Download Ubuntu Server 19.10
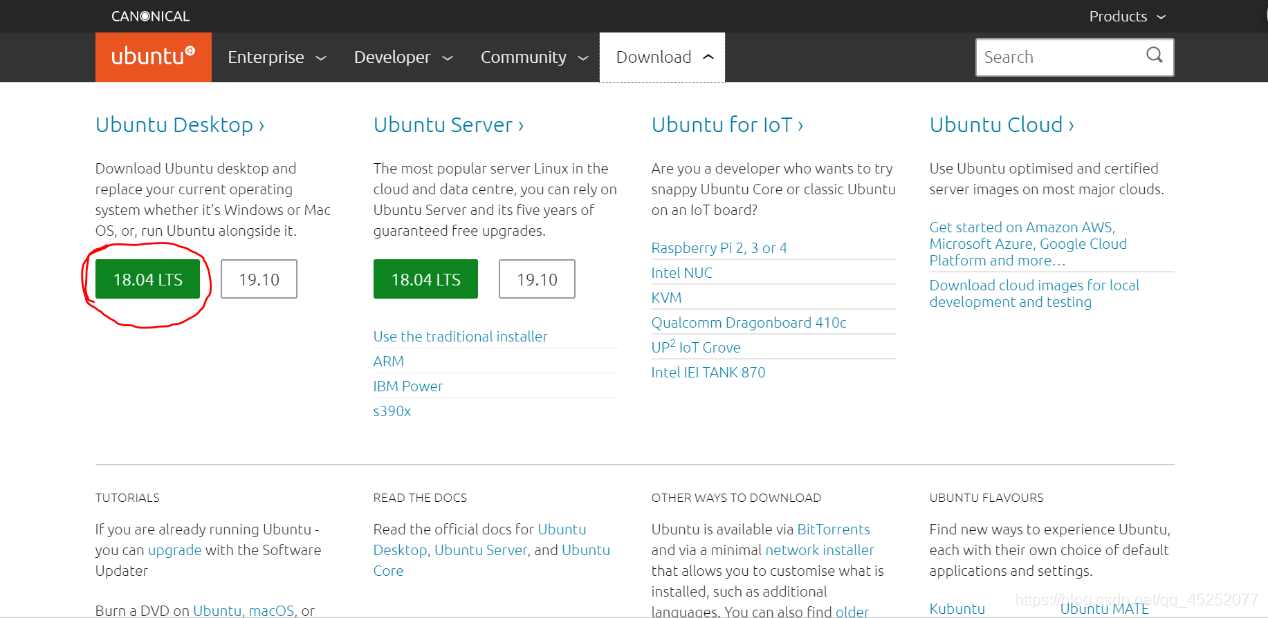This screenshot has width=1268, height=618. click(537, 279)
